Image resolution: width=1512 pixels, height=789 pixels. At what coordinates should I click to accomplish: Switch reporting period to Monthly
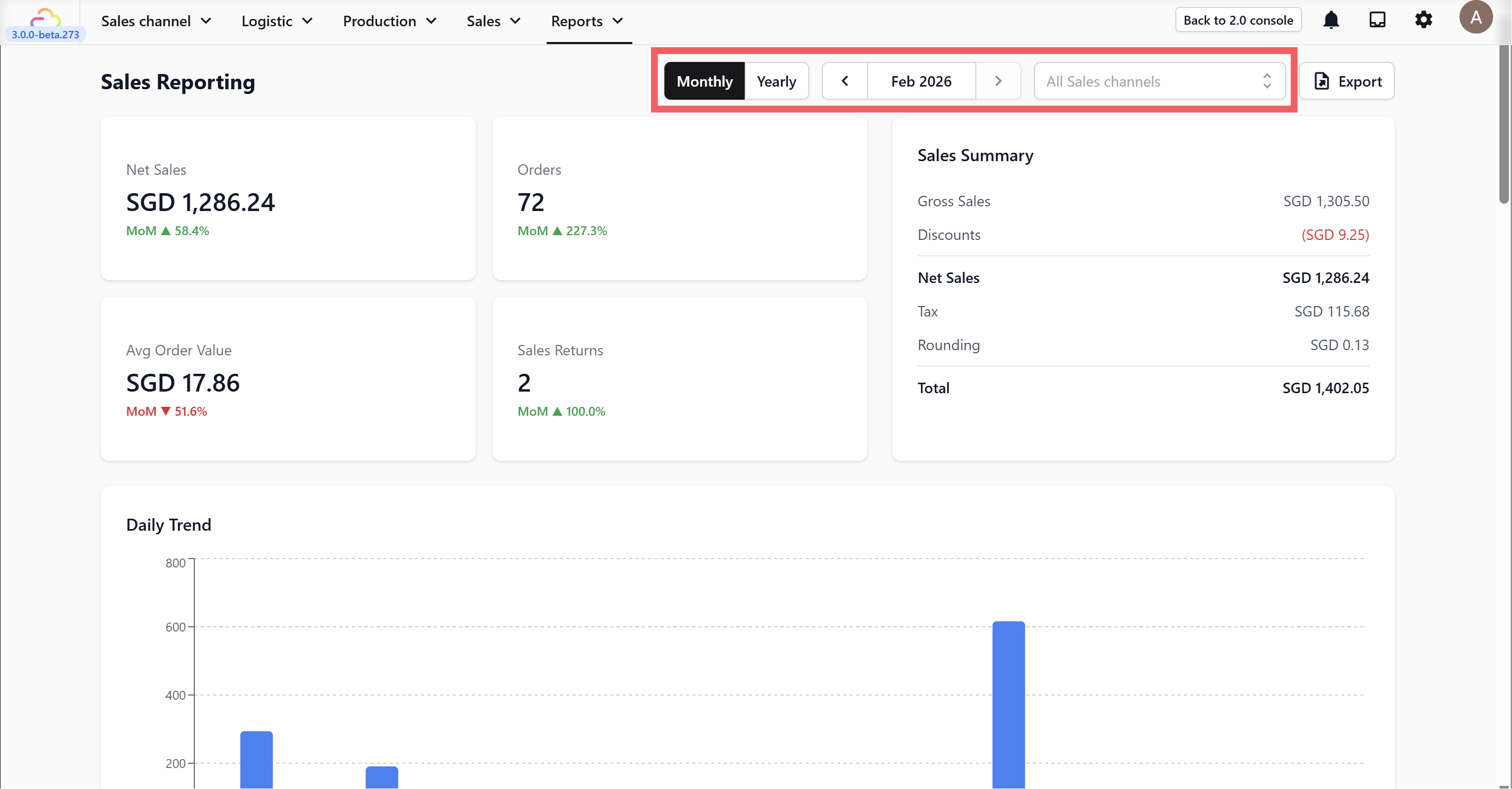704,81
